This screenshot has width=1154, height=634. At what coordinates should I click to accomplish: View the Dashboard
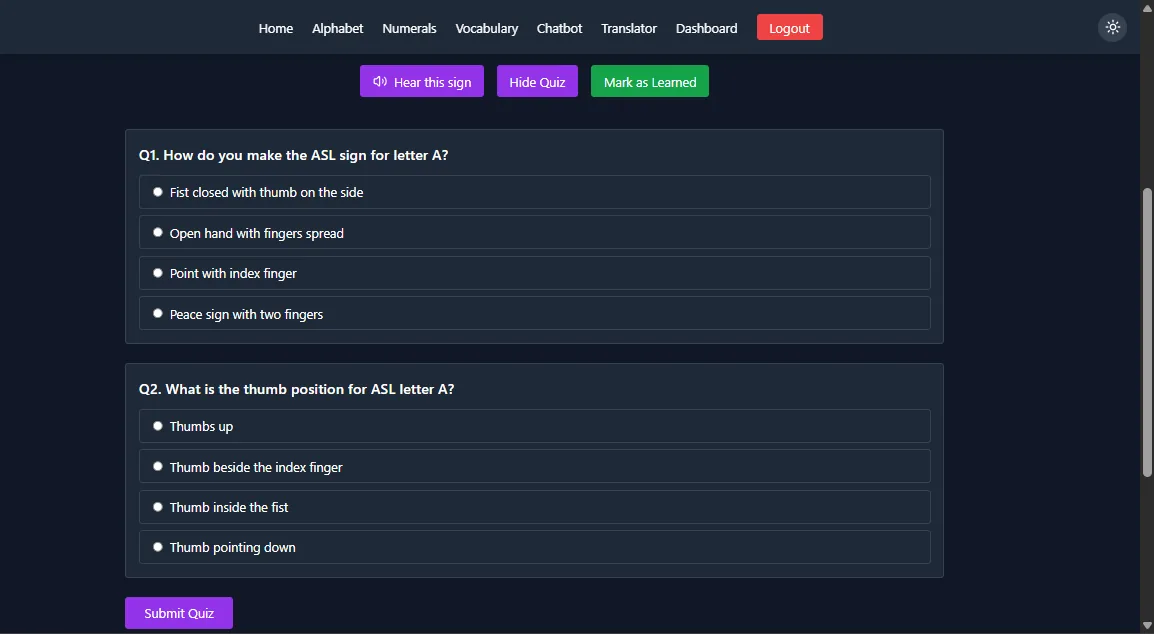click(707, 28)
